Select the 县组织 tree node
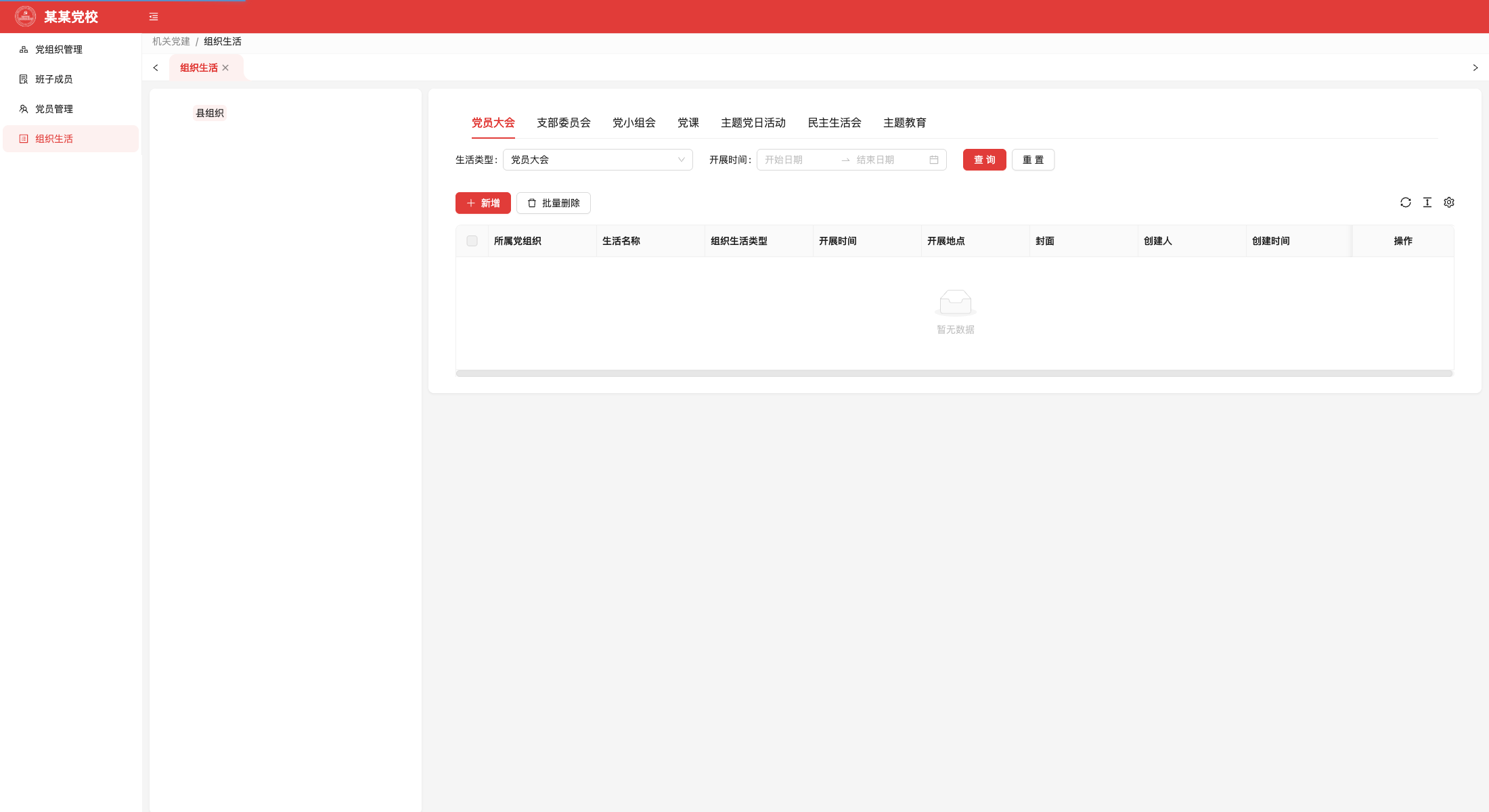The image size is (1489, 812). point(210,113)
